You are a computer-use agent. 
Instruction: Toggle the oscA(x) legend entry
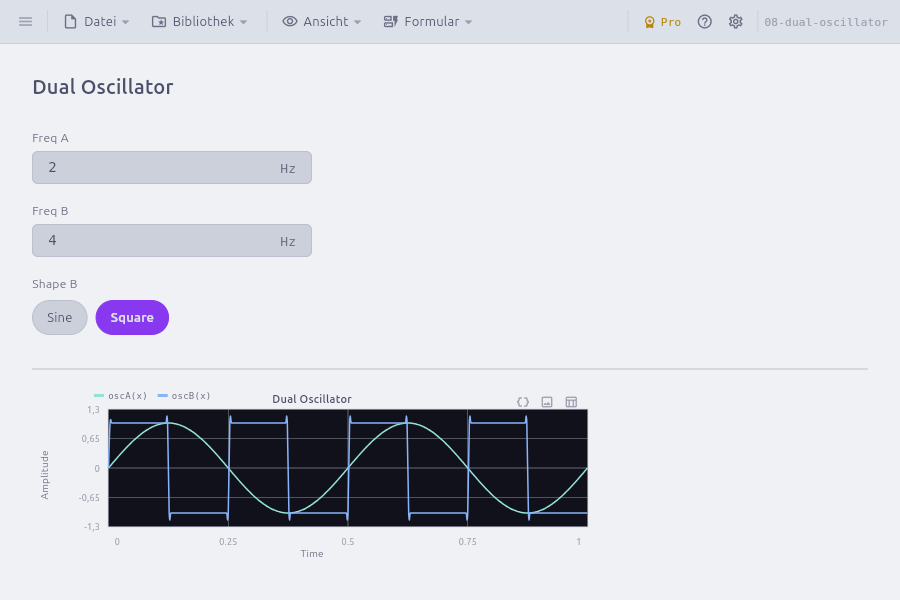(121, 396)
